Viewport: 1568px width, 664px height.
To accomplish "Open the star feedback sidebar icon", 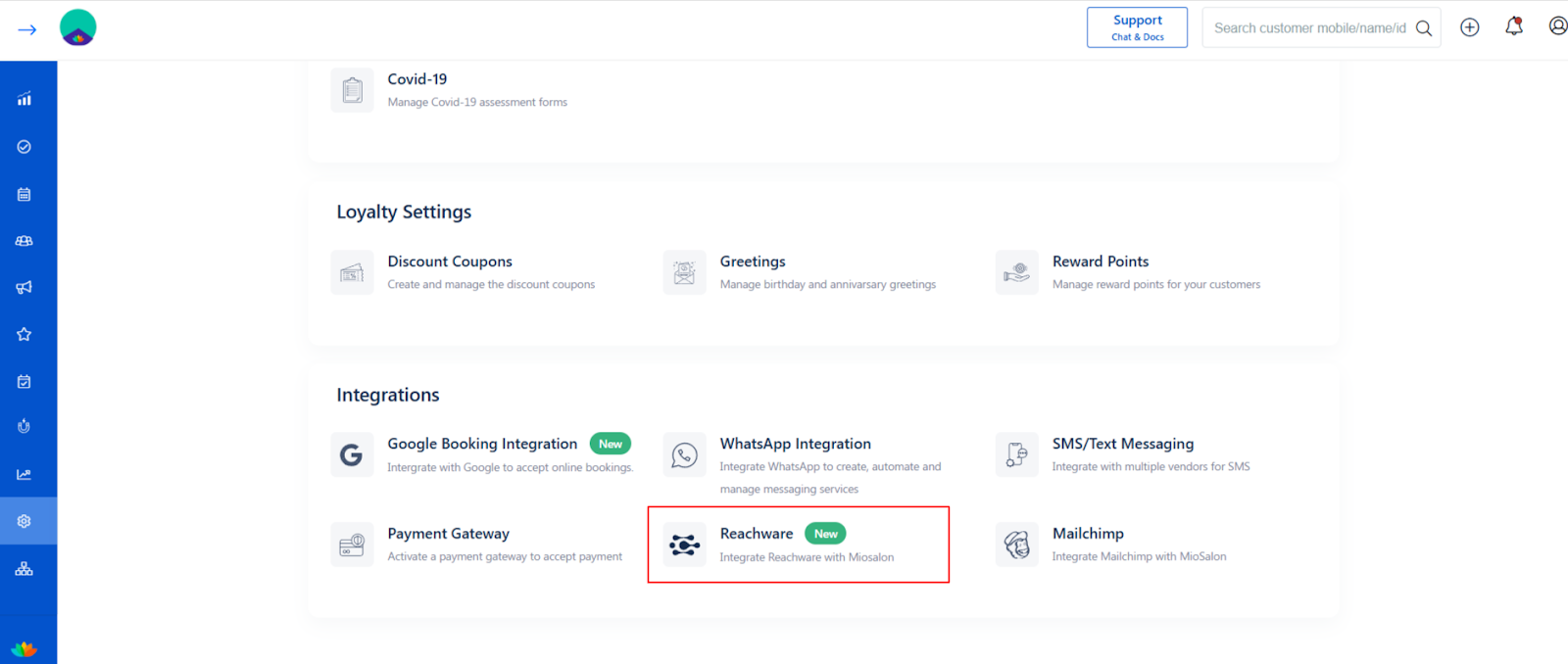I will (24, 334).
